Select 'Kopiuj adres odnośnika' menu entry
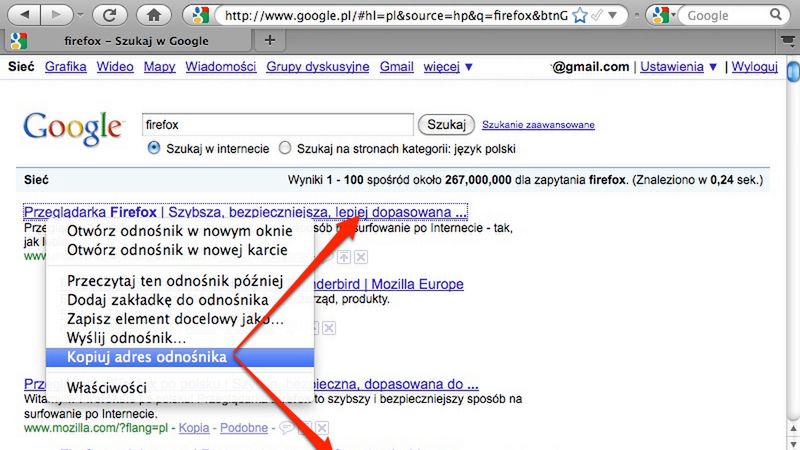 180,357
